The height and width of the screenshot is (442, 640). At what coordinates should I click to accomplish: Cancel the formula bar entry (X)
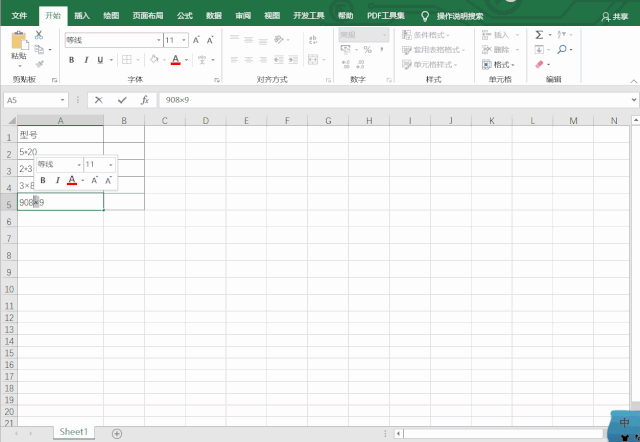[x=99, y=100]
